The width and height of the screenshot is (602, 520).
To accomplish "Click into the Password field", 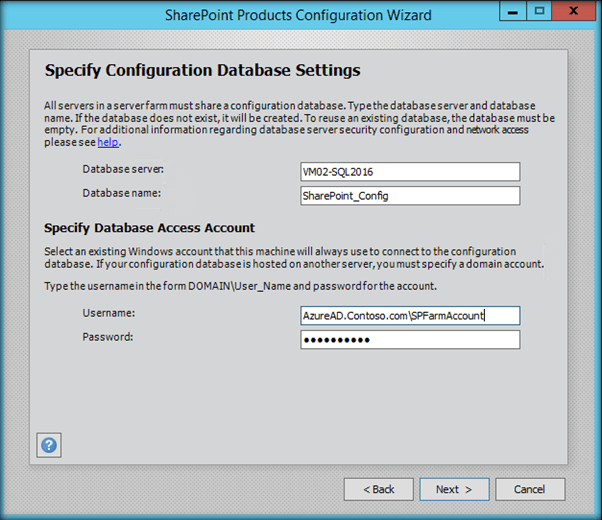I will pos(410,340).
